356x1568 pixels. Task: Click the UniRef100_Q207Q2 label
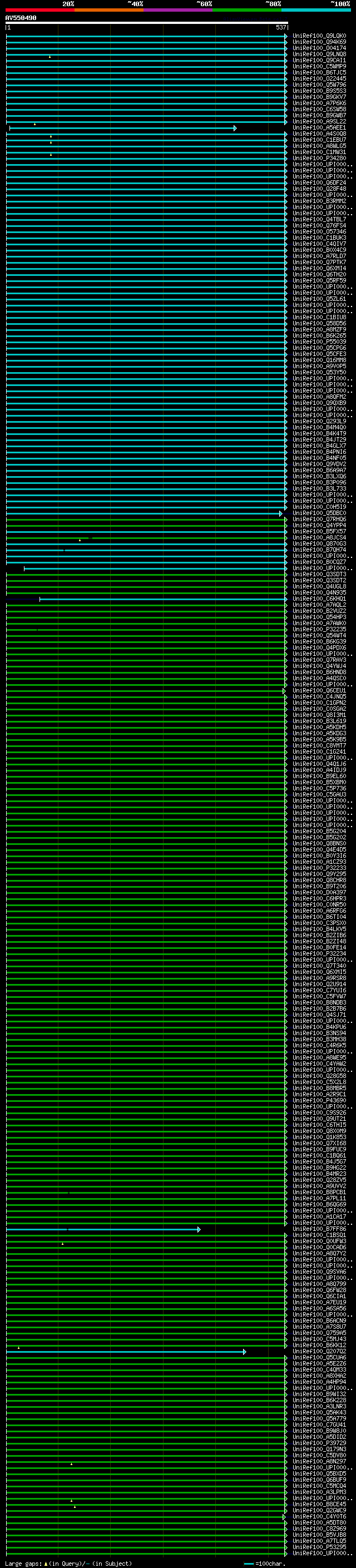point(319,1351)
